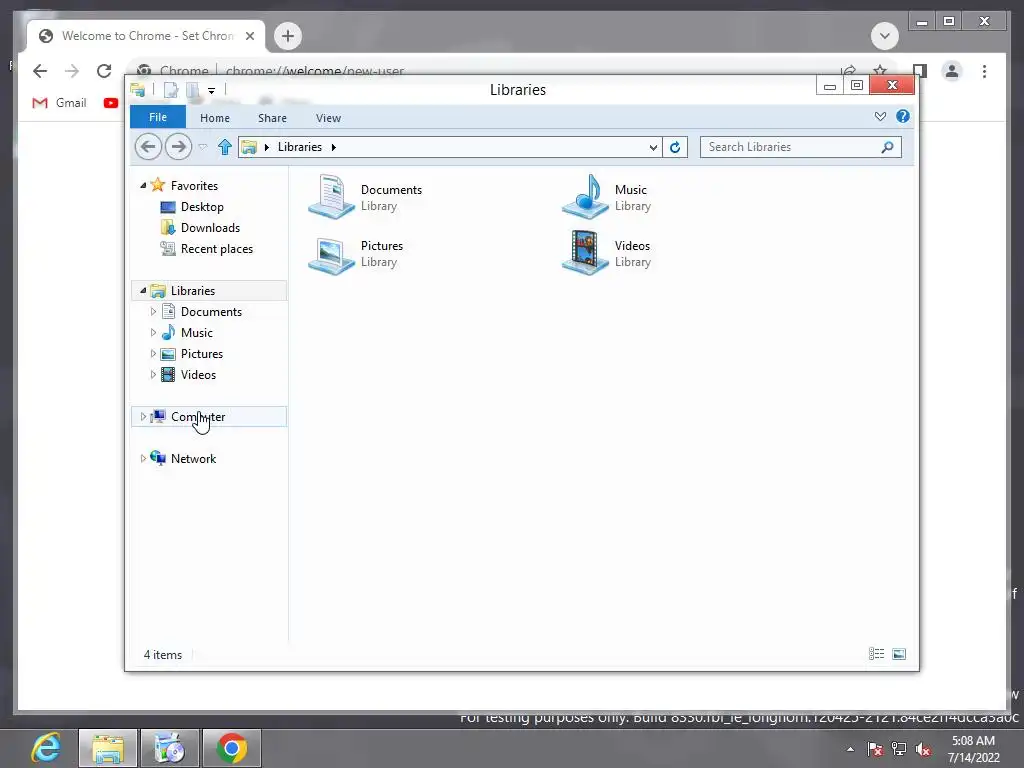Expand Music node in navigation tree
Image resolution: width=1024 pixels, height=768 pixels.
pyautogui.click(x=153, y=332)
